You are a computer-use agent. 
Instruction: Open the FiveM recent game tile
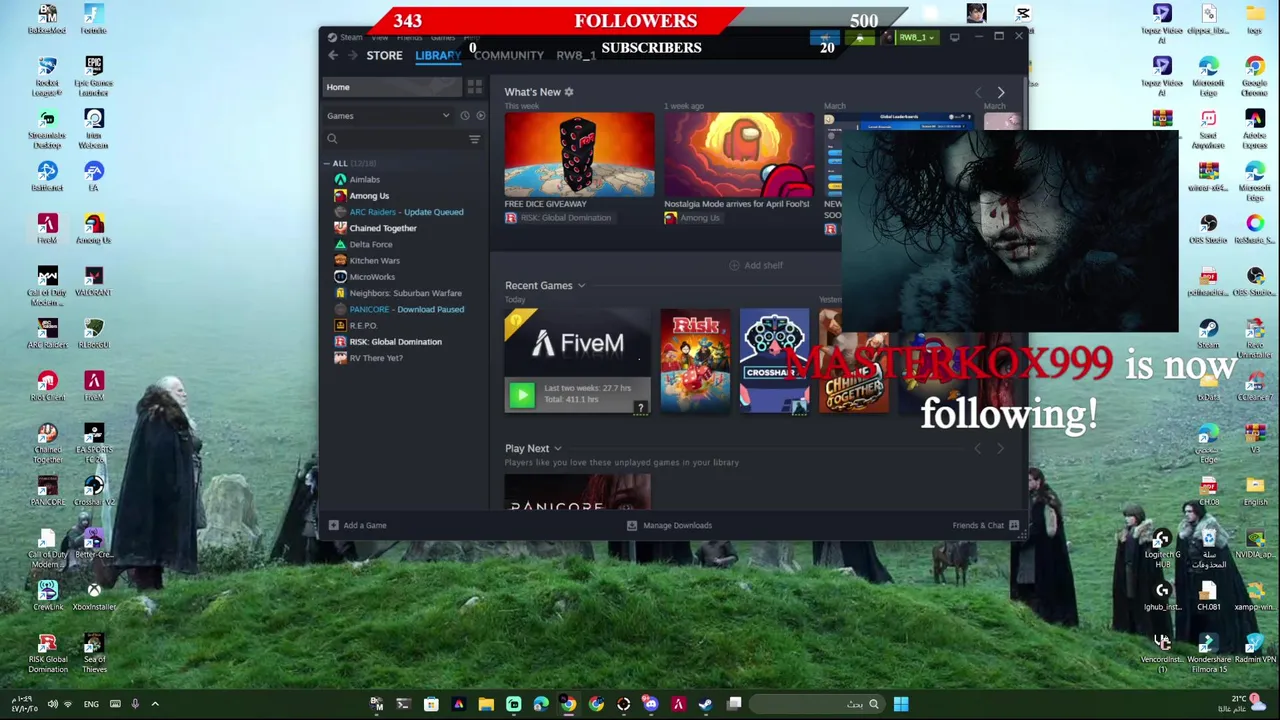pos(577,361)
